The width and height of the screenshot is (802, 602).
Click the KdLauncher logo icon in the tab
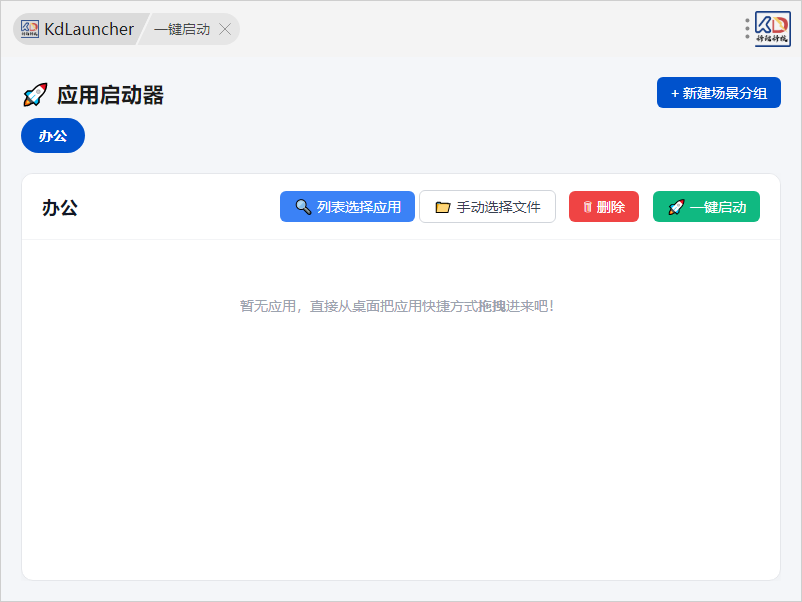click(x=30, y=29)
